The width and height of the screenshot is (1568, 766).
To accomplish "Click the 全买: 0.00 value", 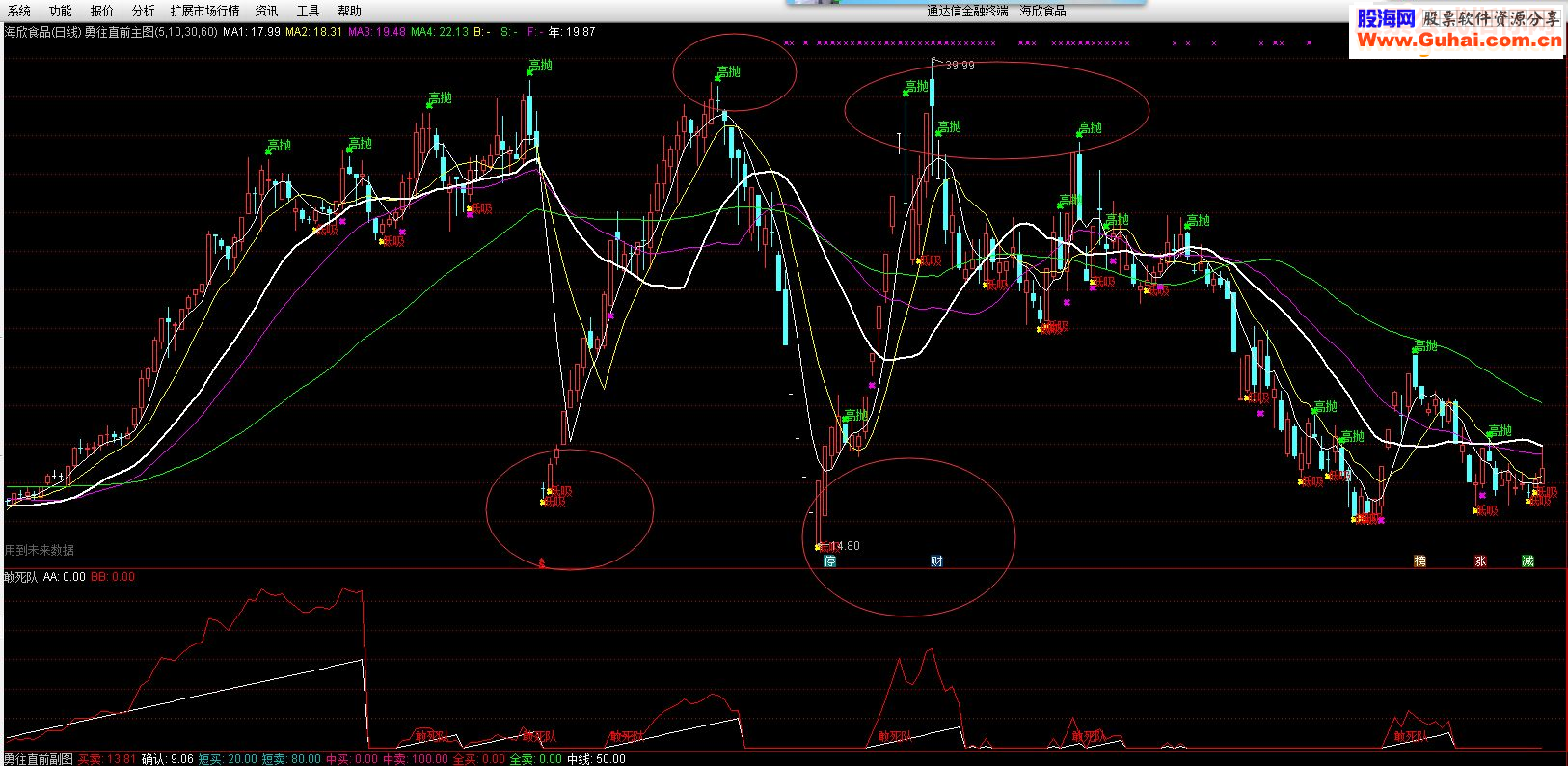I will (478, 759).
